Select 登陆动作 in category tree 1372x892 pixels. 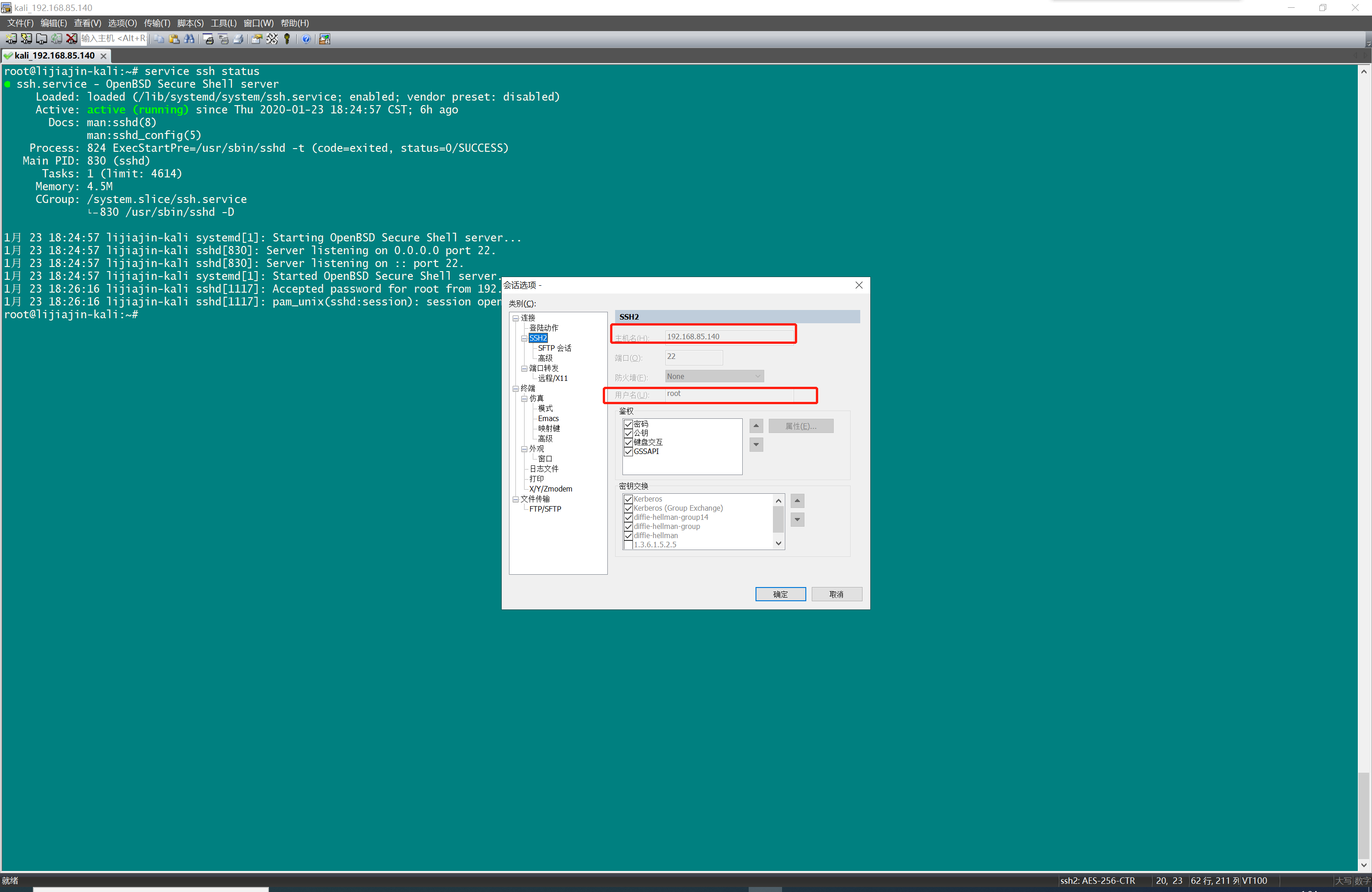tap(544, 328)
